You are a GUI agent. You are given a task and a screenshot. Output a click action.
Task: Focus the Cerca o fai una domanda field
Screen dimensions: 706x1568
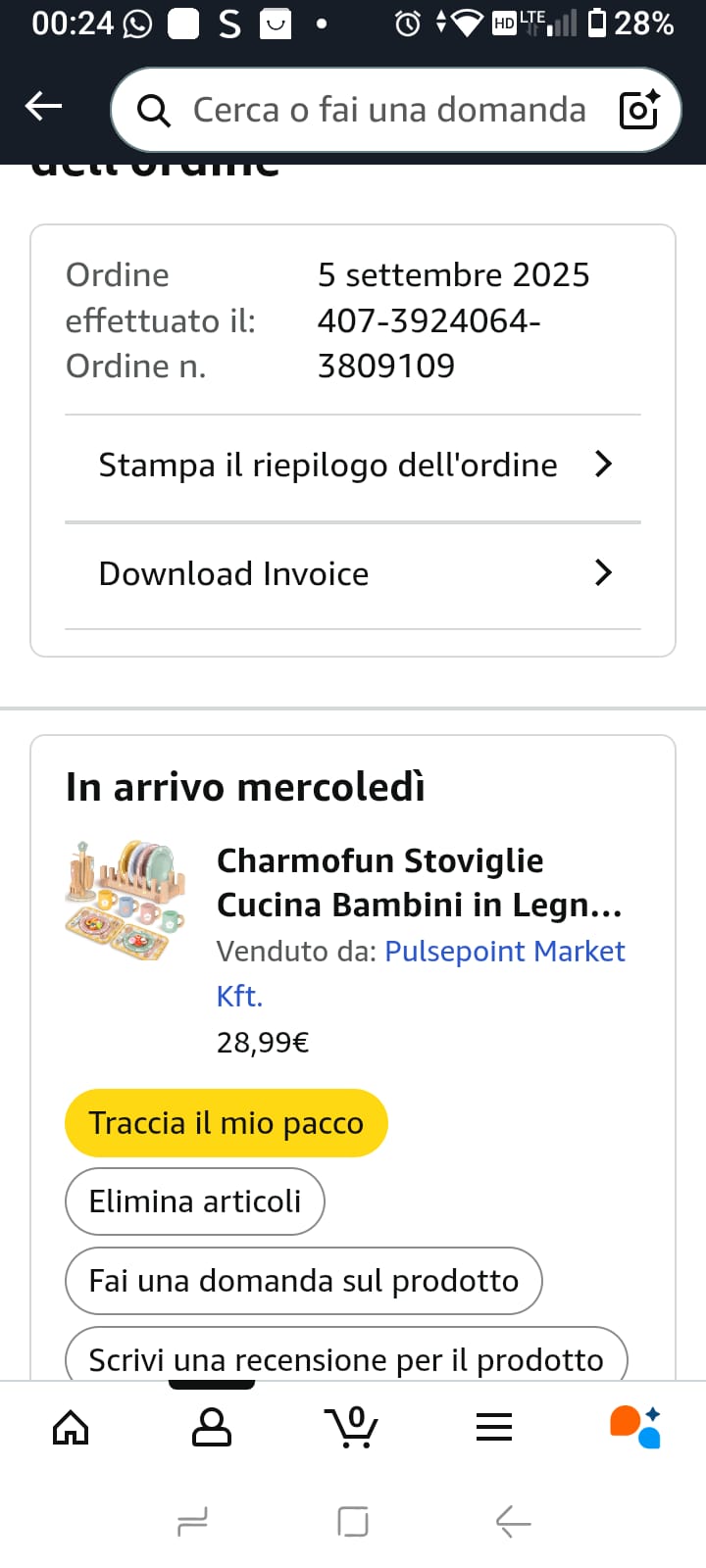click(389, 110)
